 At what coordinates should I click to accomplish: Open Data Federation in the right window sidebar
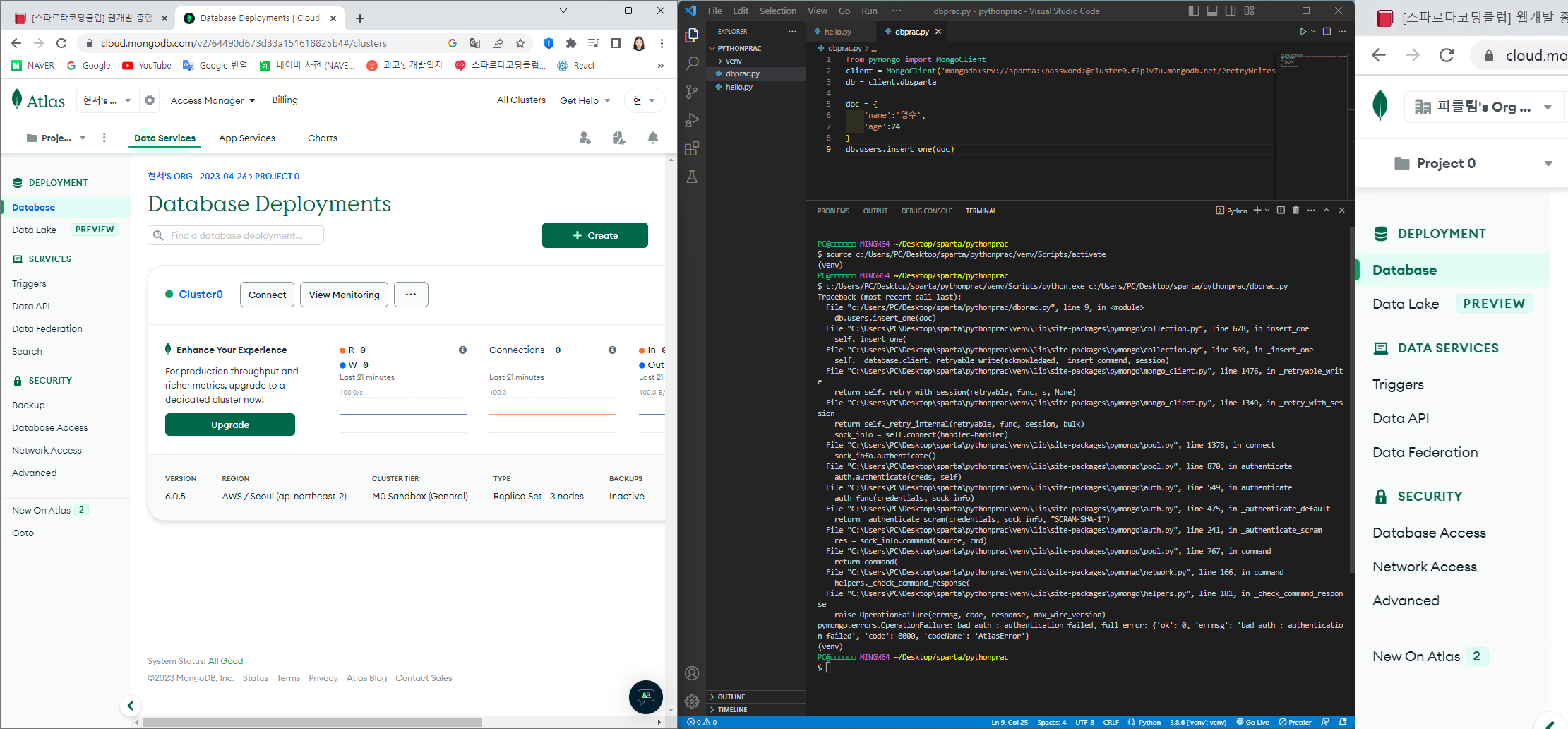[1425, 452]
